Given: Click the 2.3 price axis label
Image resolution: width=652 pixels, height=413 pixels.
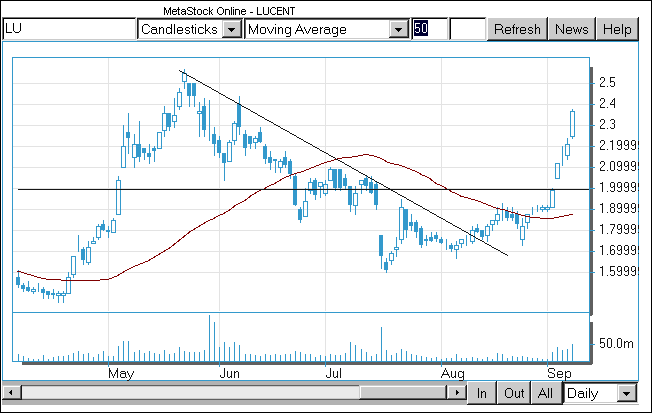Looking at the screenshot, I should 607,124.
